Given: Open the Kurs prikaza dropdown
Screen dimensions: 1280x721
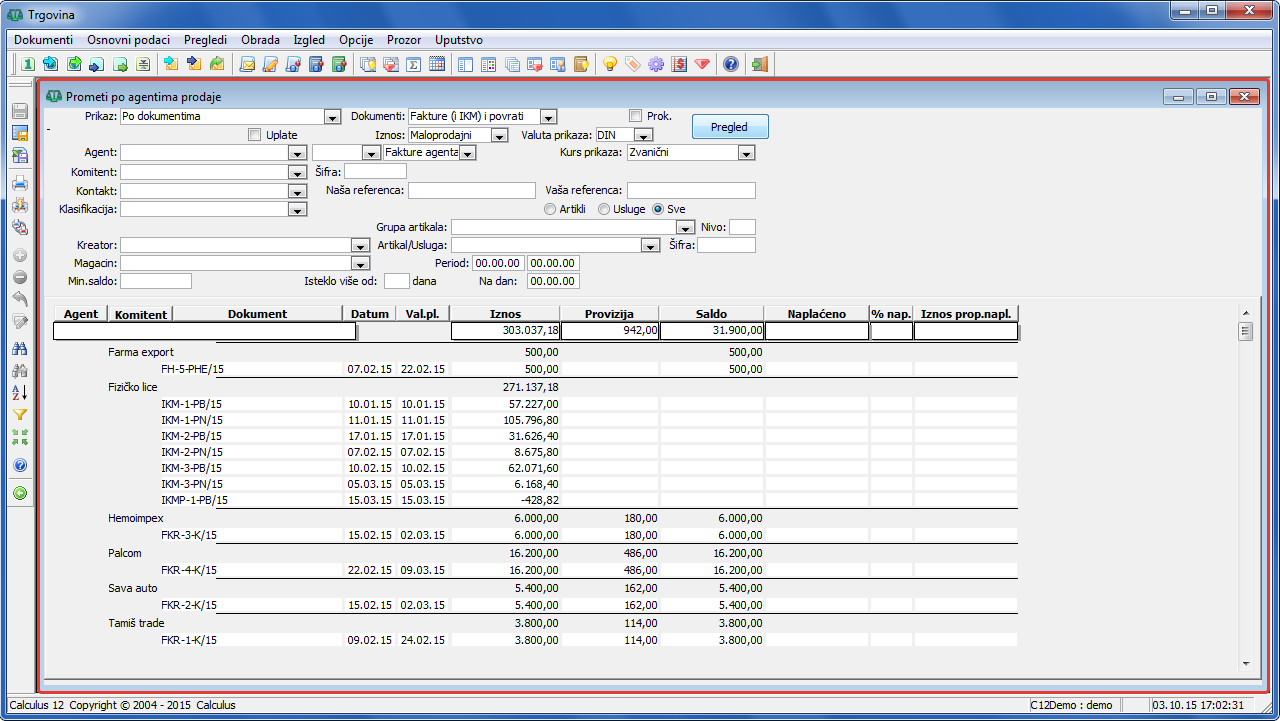Looking at the screenshot, I should pyautogui.click(x=746, y=153).
